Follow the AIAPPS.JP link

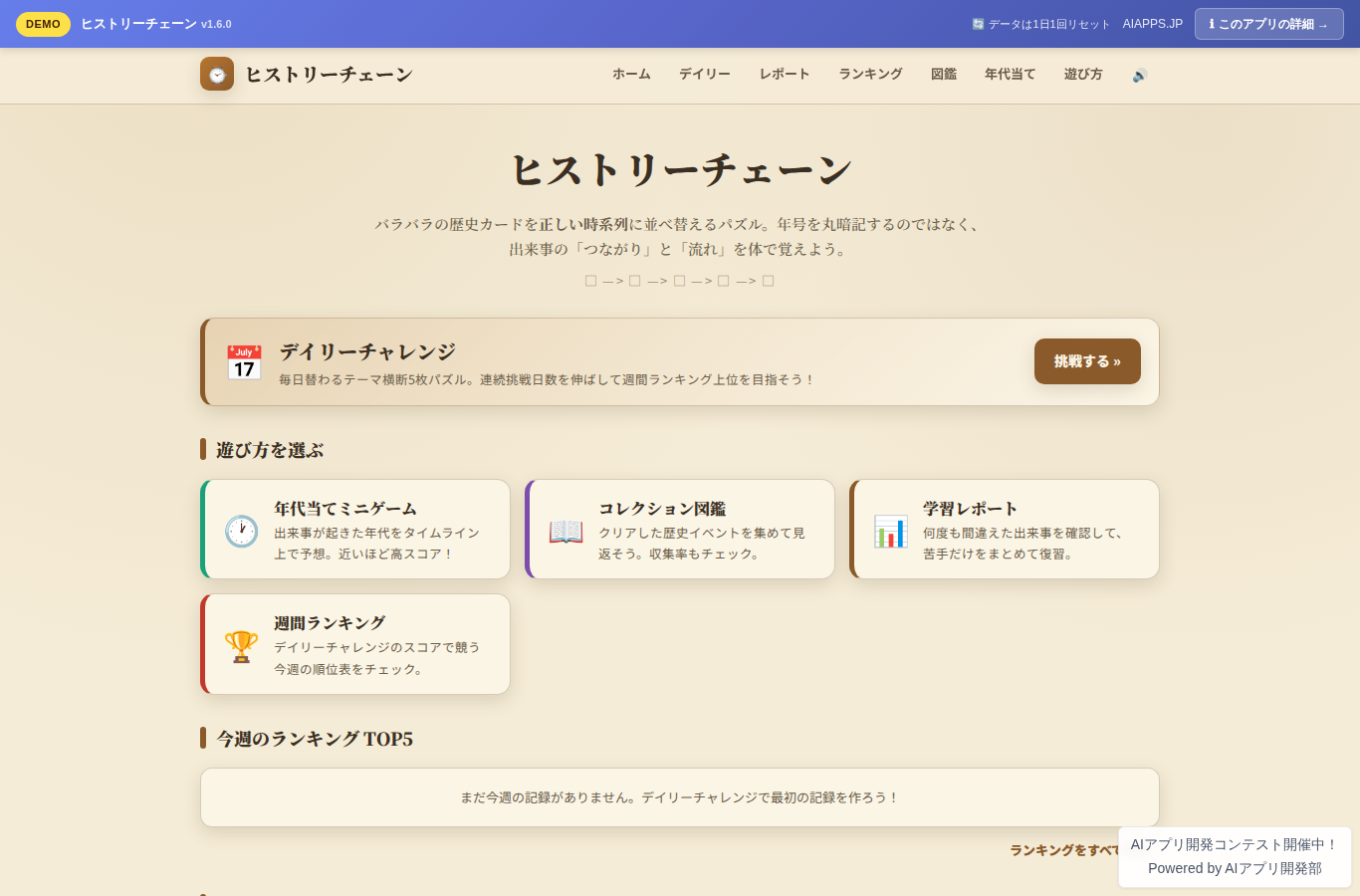(1153, 24)
